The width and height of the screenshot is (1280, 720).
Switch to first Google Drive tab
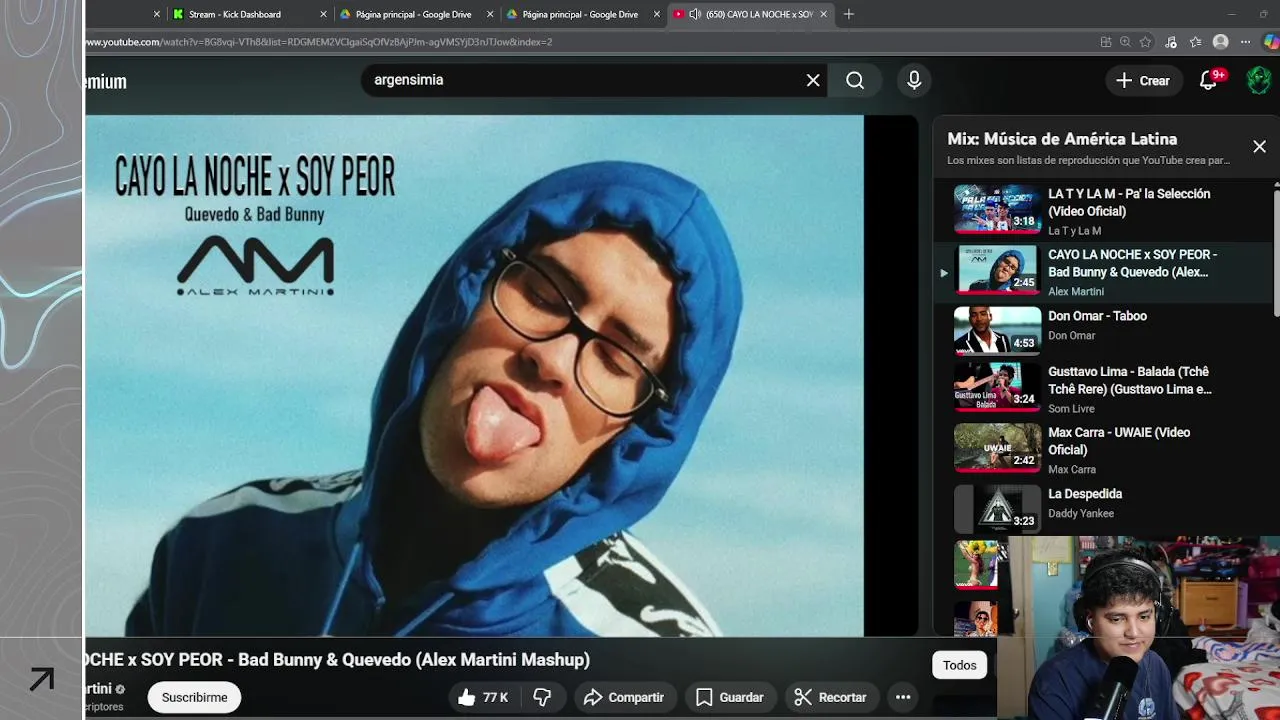[x=413, y=14]
